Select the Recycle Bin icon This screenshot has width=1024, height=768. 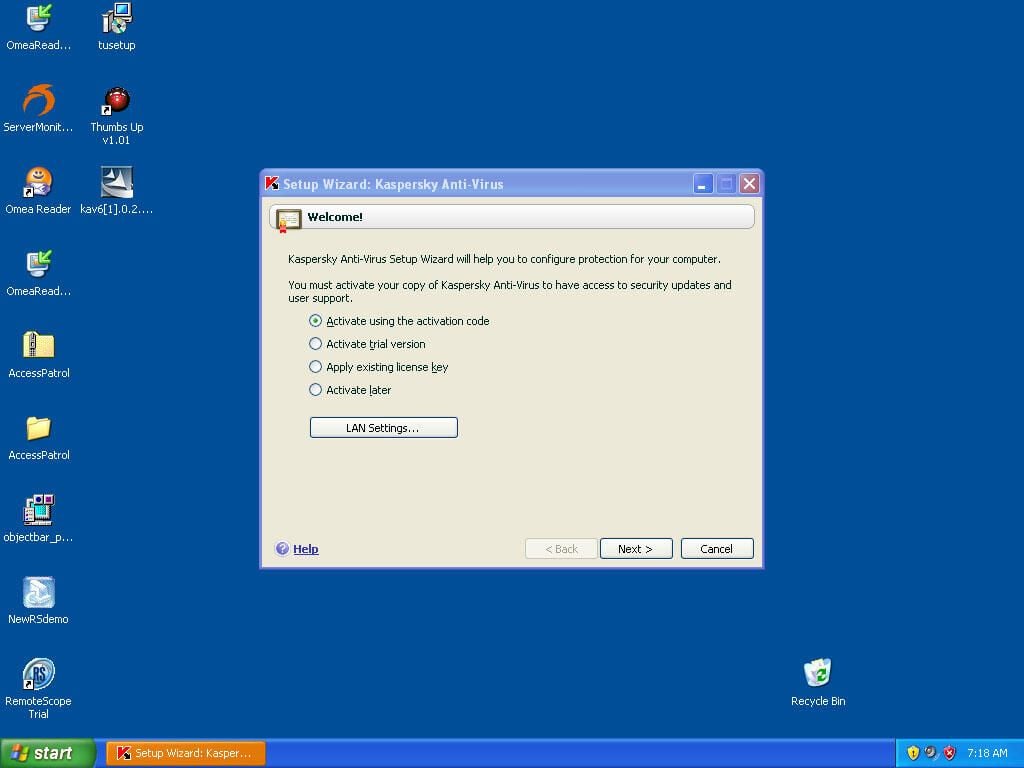click(818, 673)
